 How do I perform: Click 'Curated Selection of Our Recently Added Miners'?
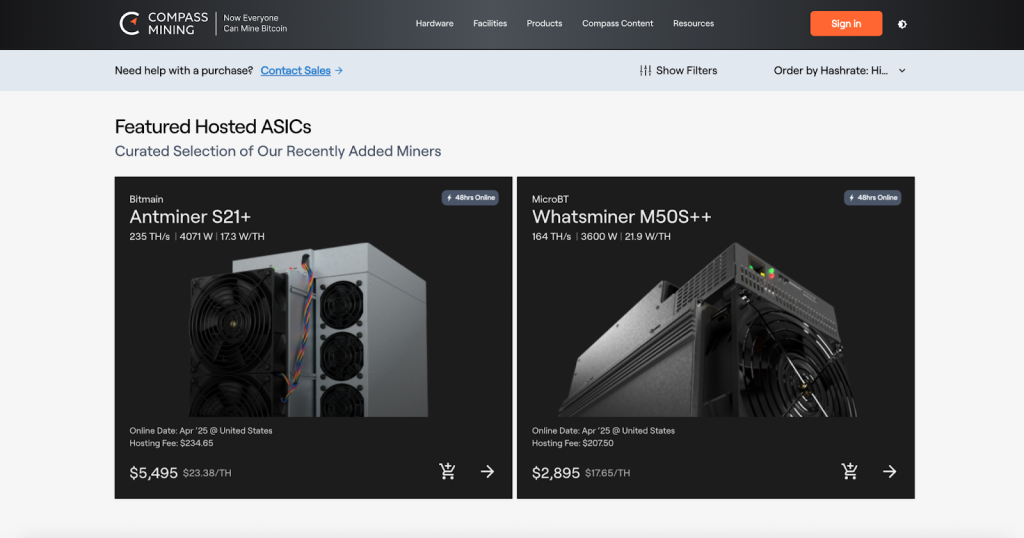coord(278,151)
